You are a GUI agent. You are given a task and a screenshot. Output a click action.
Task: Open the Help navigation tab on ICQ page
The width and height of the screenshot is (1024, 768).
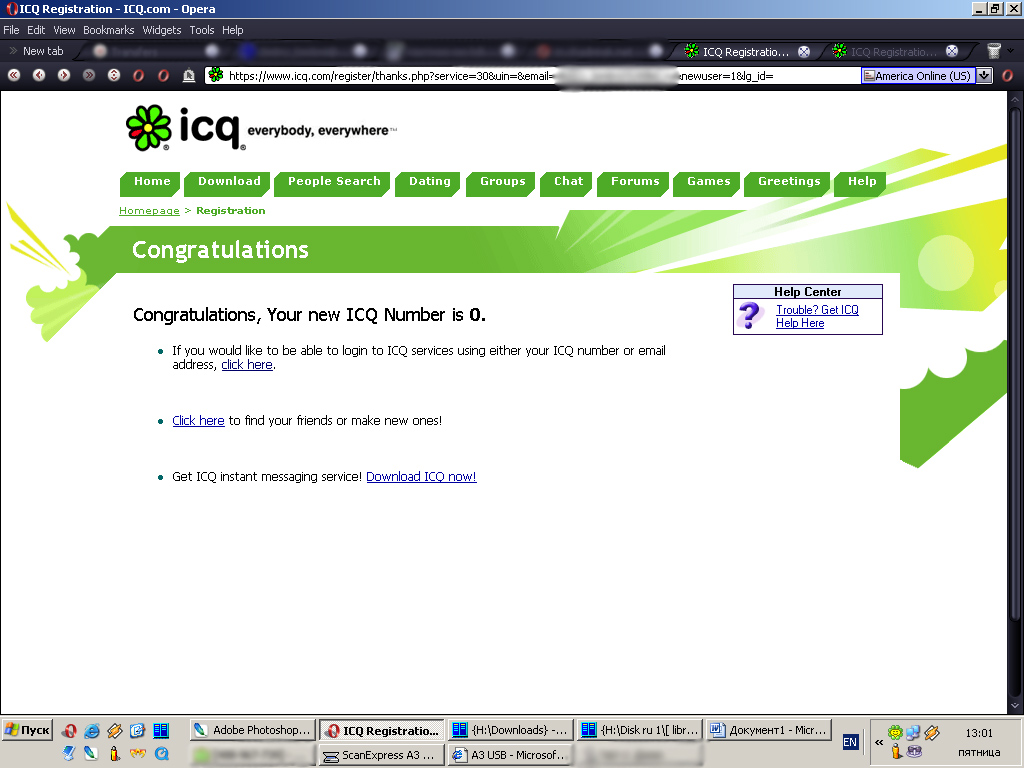pos(861,182)
